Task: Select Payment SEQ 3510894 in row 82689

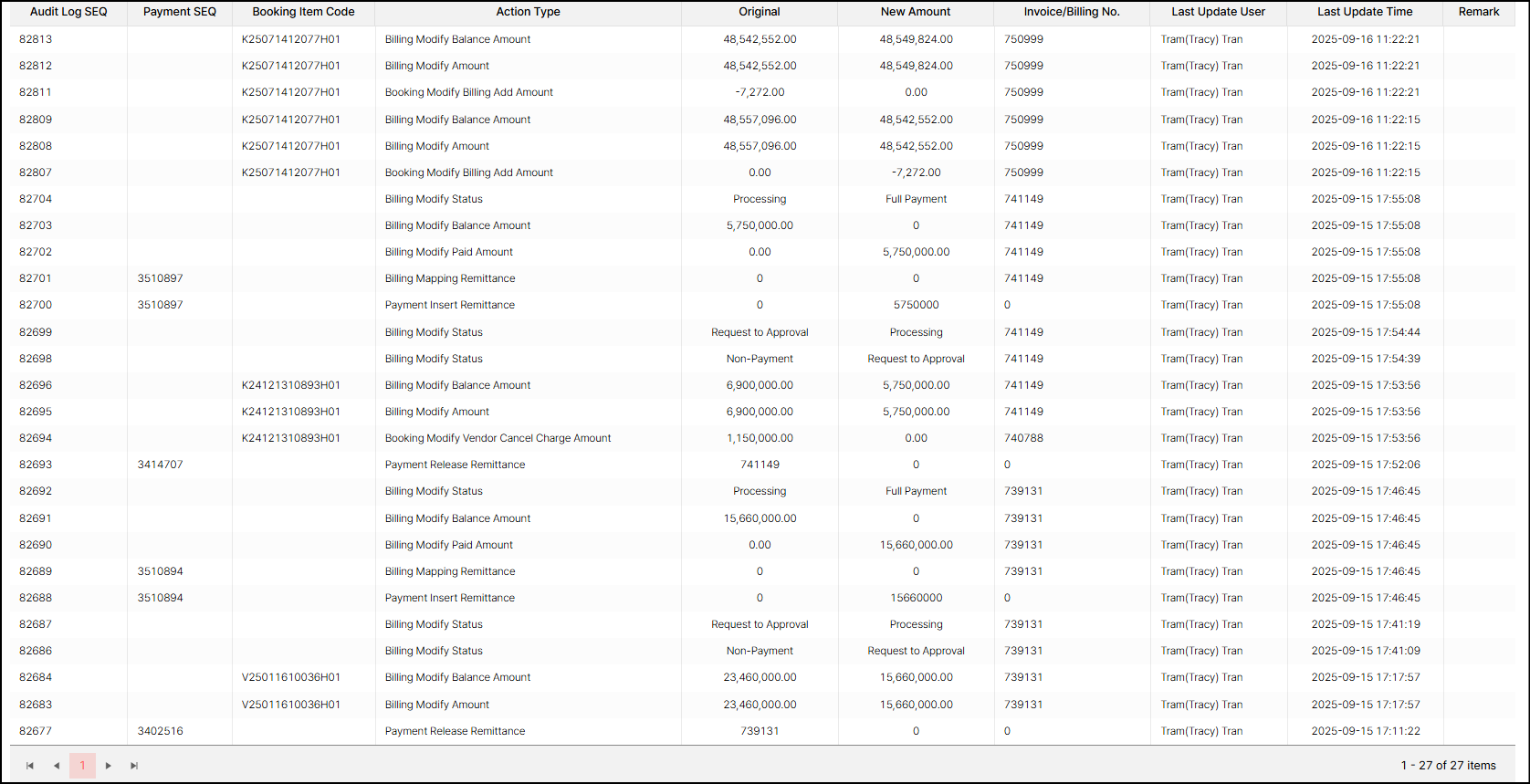Action: (x=161, y=571)
